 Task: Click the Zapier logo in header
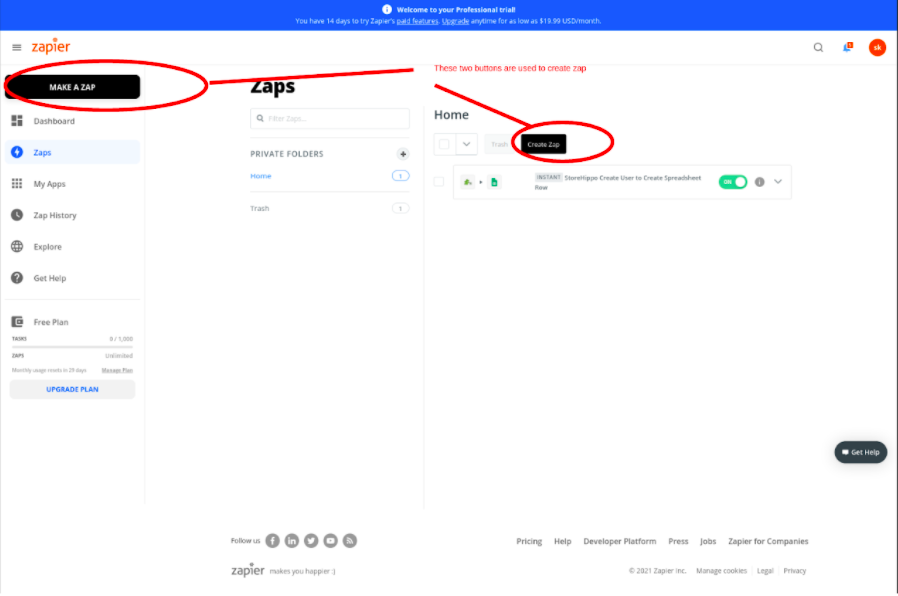click(x=51, y=47)
